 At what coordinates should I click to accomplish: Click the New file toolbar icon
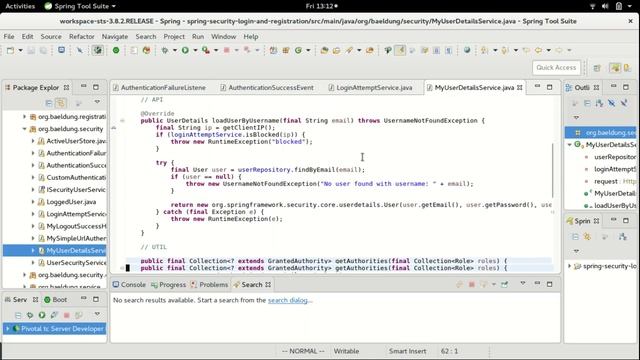[10, 50]
